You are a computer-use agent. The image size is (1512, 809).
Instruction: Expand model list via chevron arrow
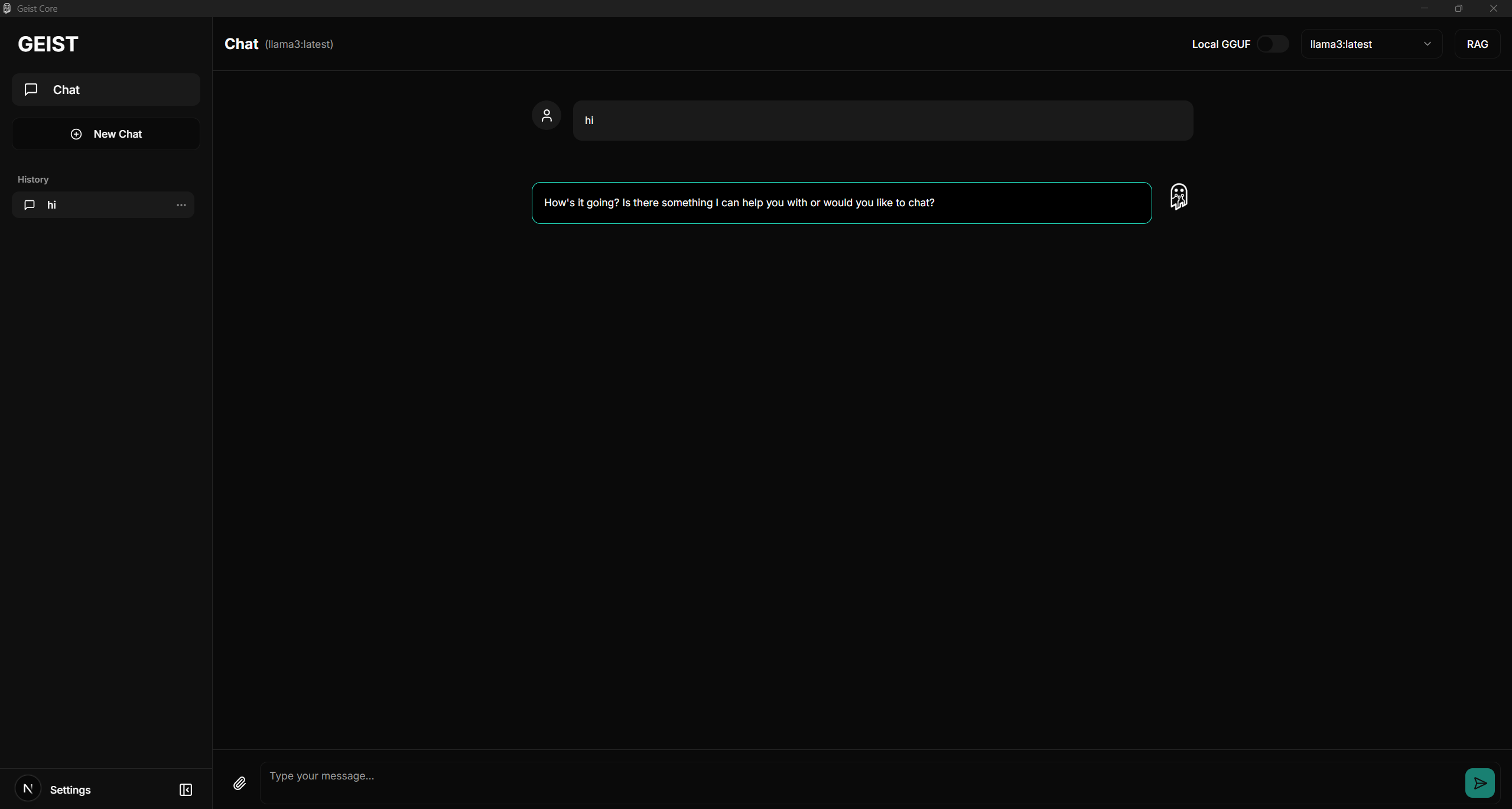tap(1427, 44)
